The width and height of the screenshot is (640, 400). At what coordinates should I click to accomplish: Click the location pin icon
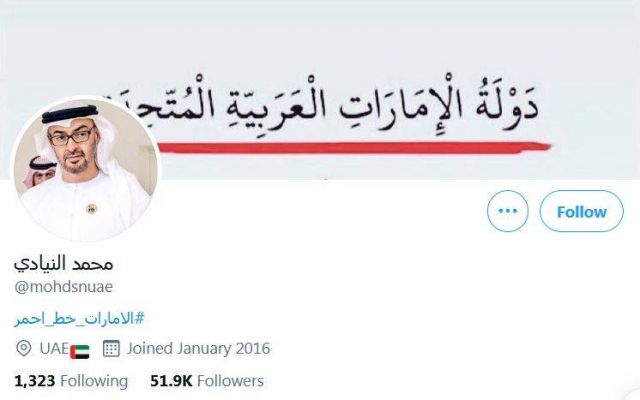[x=23, y=349]
